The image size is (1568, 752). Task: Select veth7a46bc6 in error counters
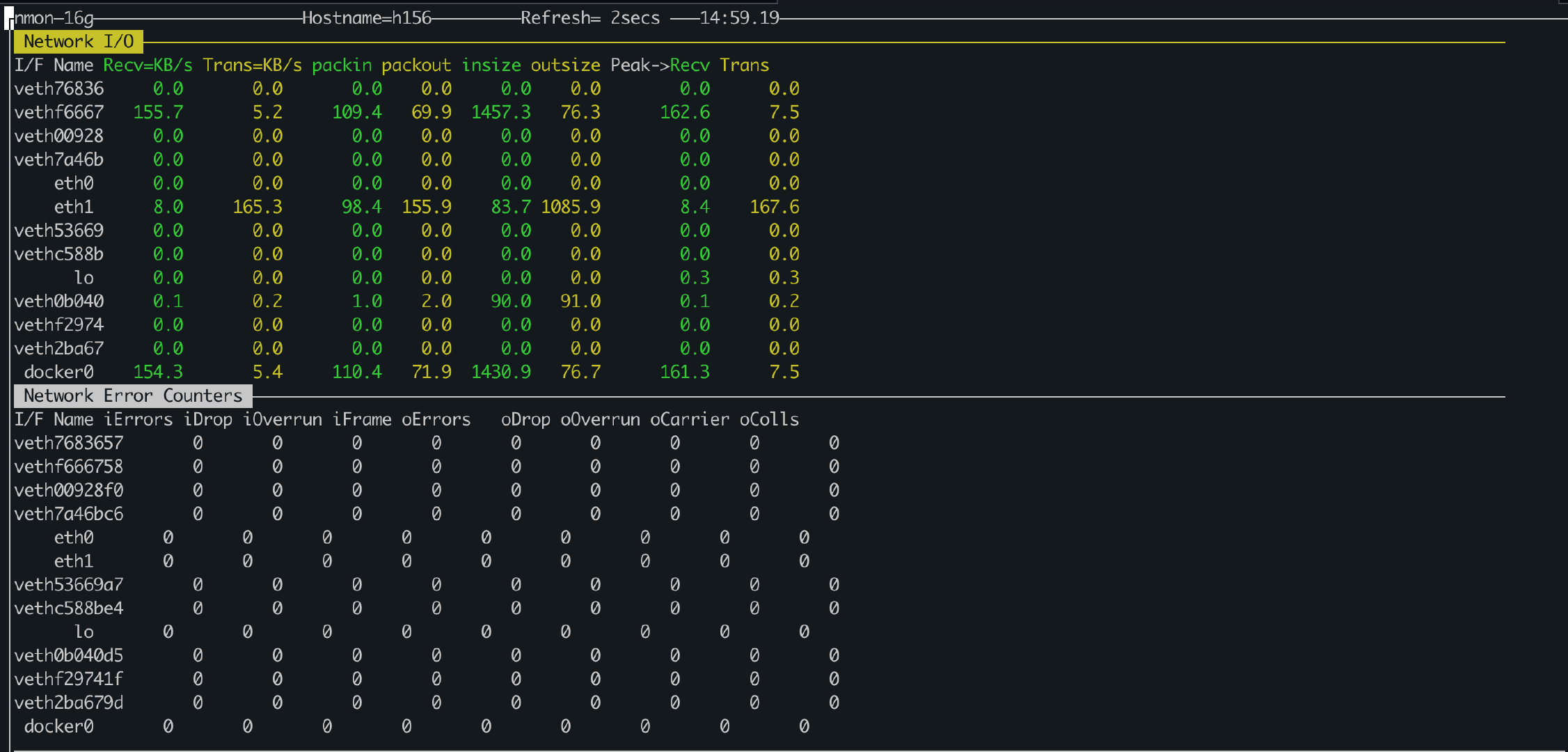click(69, 514)
